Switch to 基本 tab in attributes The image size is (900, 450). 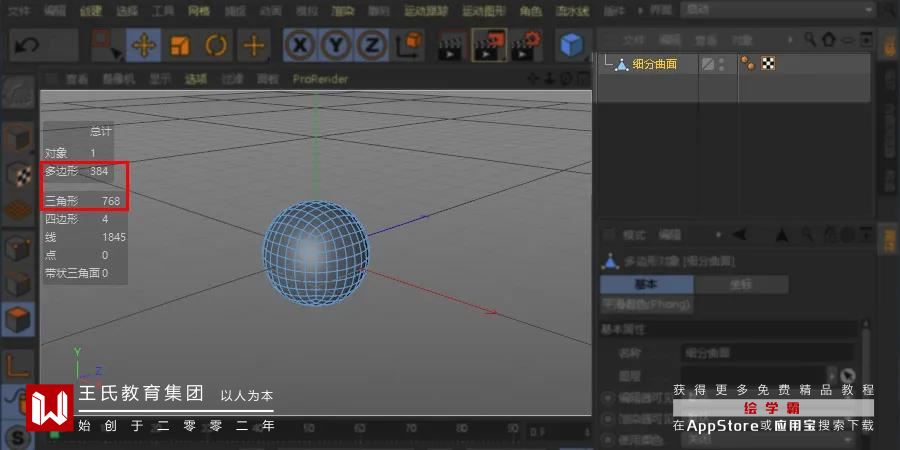pyautogui.click(x=646, y=285)
